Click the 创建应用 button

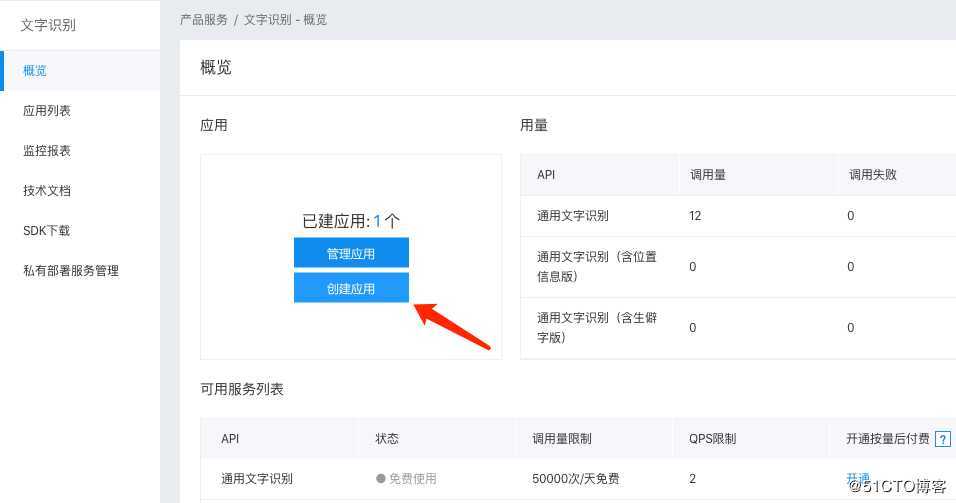point(351,288)
